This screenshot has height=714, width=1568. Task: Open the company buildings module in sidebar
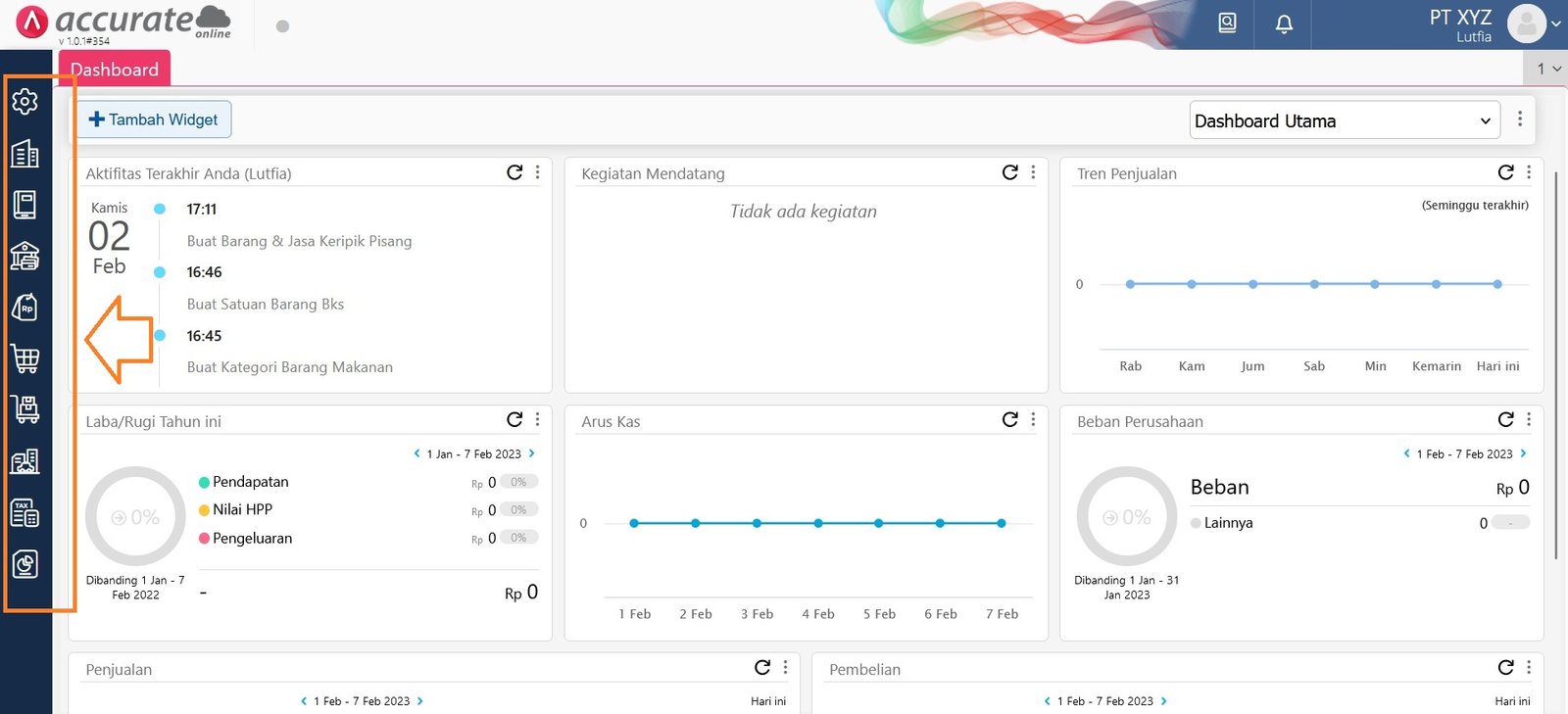[x=24, y=154]
